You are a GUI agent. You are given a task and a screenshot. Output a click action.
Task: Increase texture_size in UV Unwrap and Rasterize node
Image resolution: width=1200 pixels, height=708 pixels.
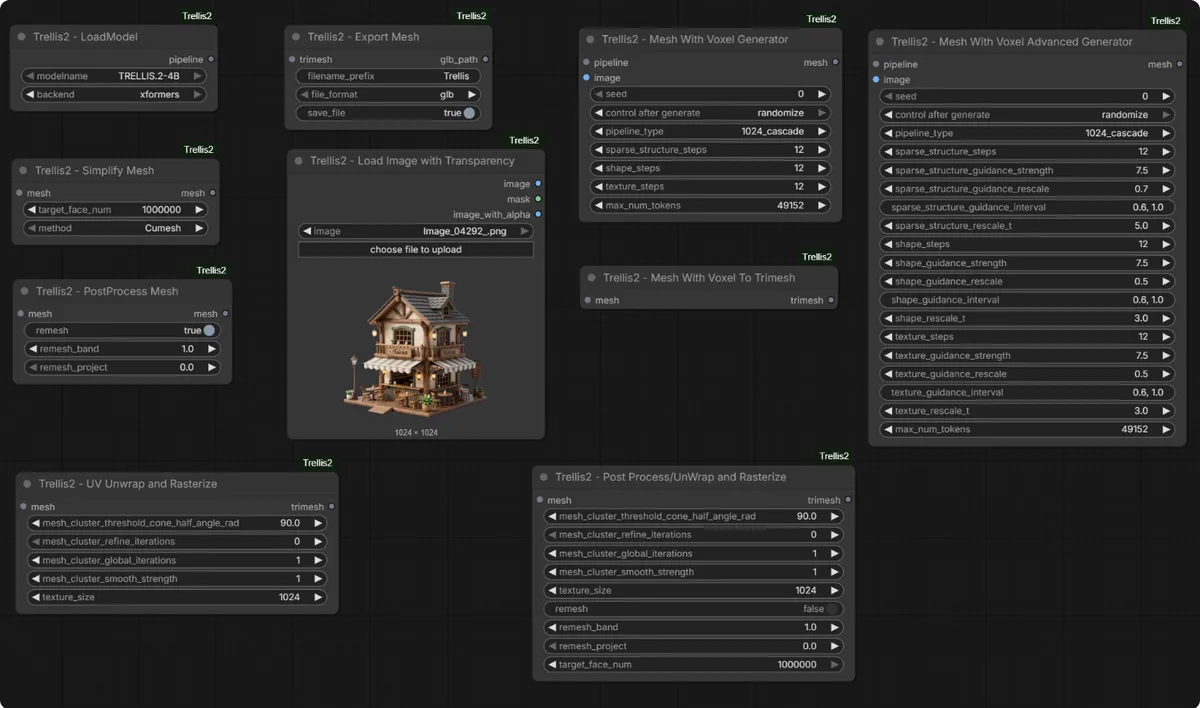click(318, 597)
